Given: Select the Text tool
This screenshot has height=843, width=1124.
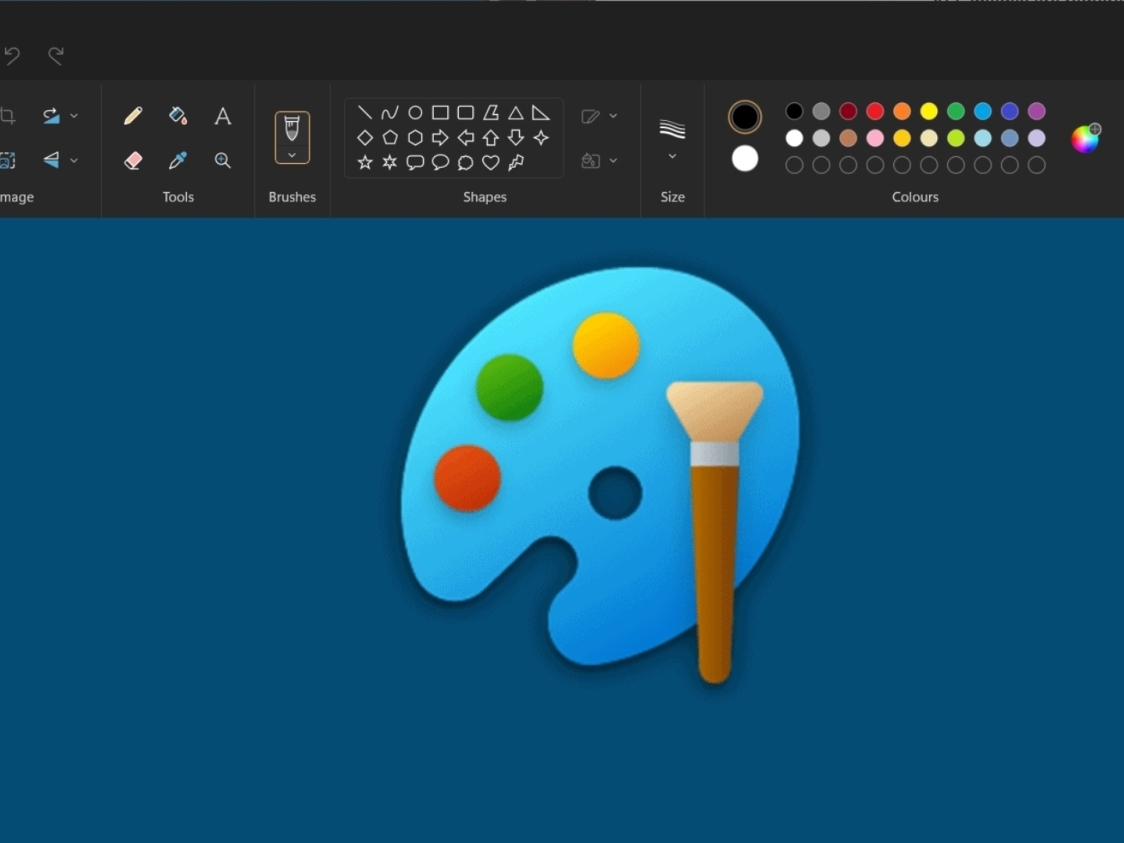Looking at the screenshot, I should pos(223,116).
